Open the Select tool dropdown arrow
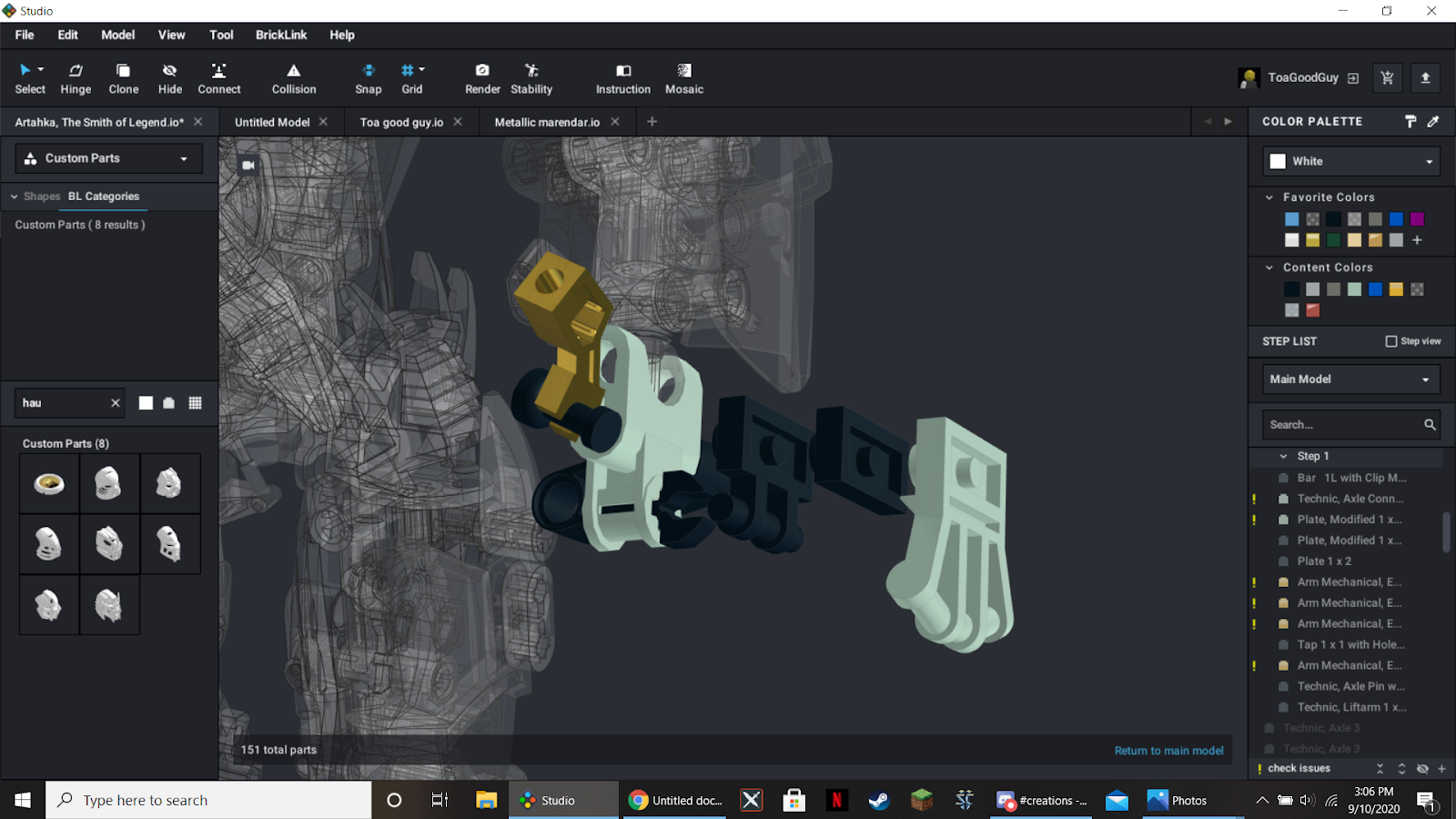The height and width of the screenshot is (819, 1456). coord(41,70)
